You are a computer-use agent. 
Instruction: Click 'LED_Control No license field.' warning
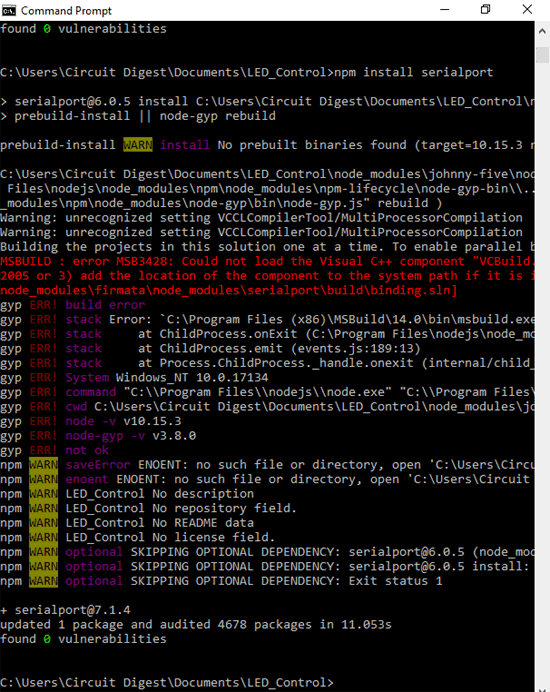click(x=170, y=538)
